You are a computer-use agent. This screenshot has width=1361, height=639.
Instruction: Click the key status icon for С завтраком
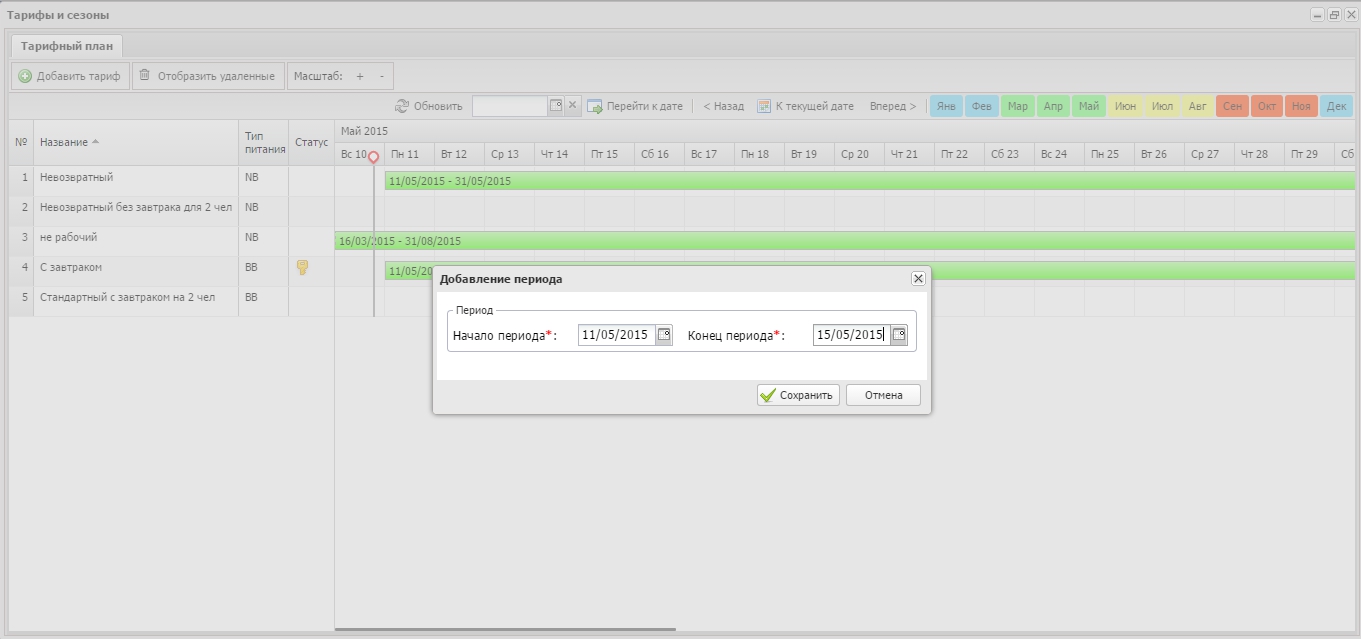302,268
